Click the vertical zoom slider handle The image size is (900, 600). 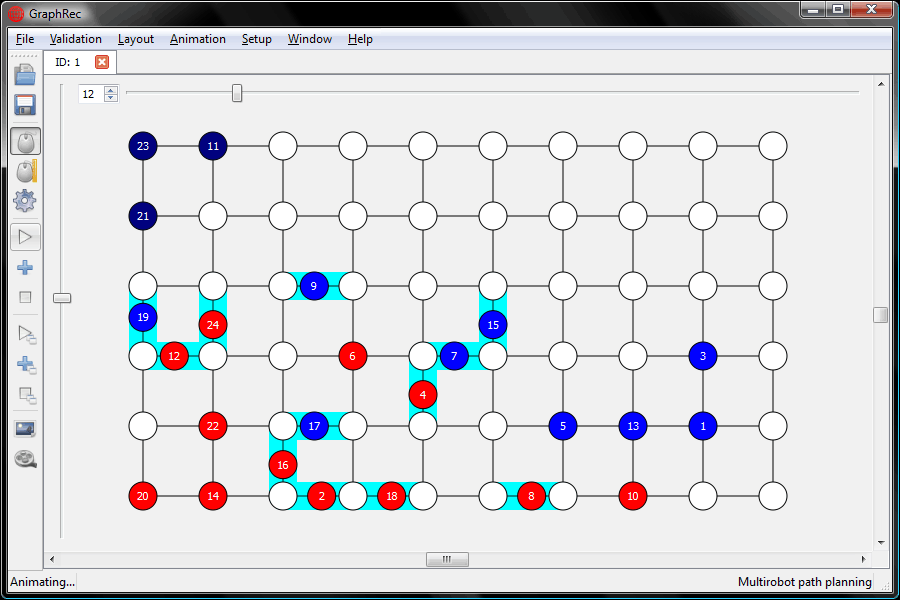click(x=62, y=298)
